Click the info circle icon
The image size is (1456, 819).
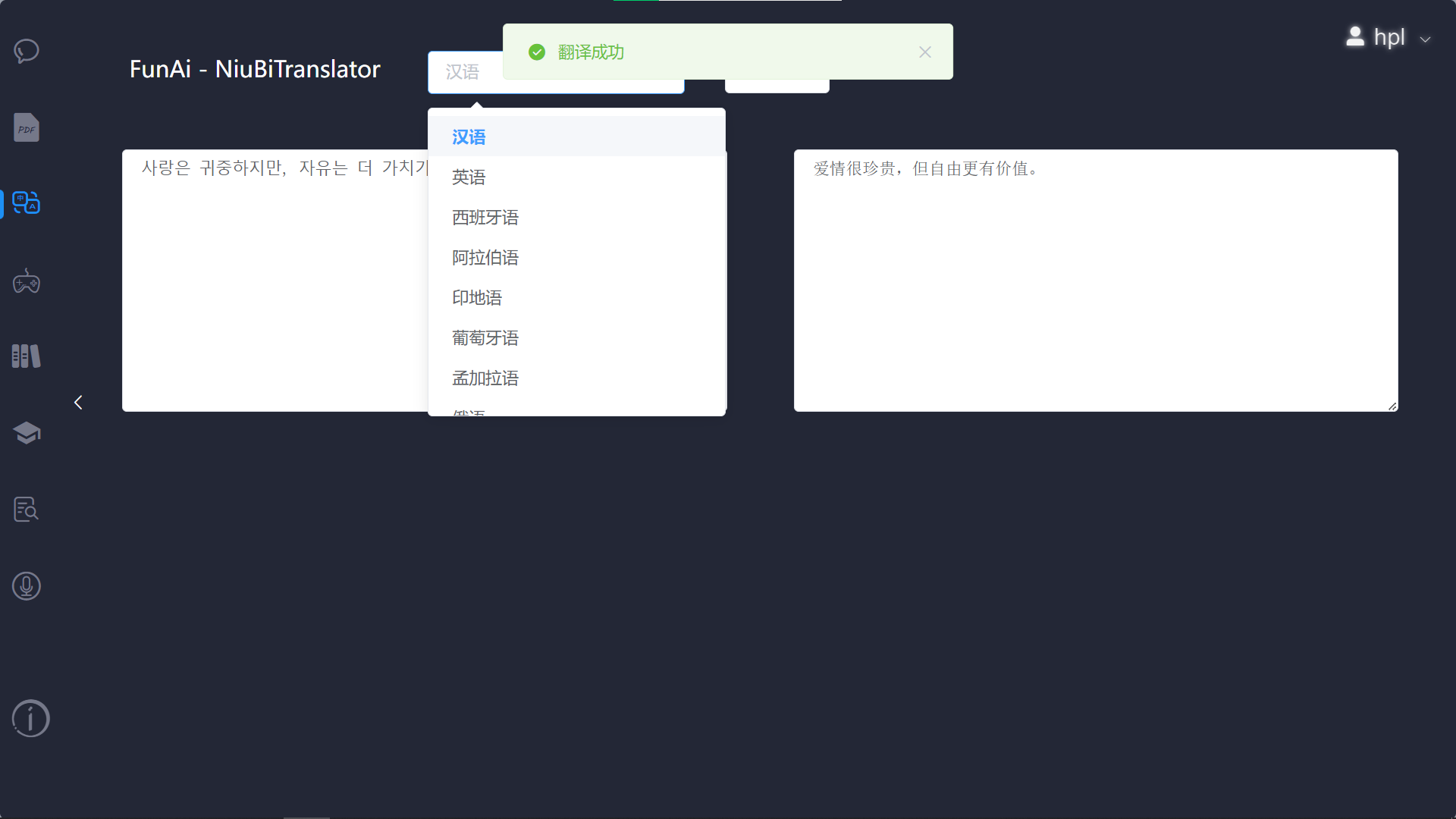click(30, 718)
